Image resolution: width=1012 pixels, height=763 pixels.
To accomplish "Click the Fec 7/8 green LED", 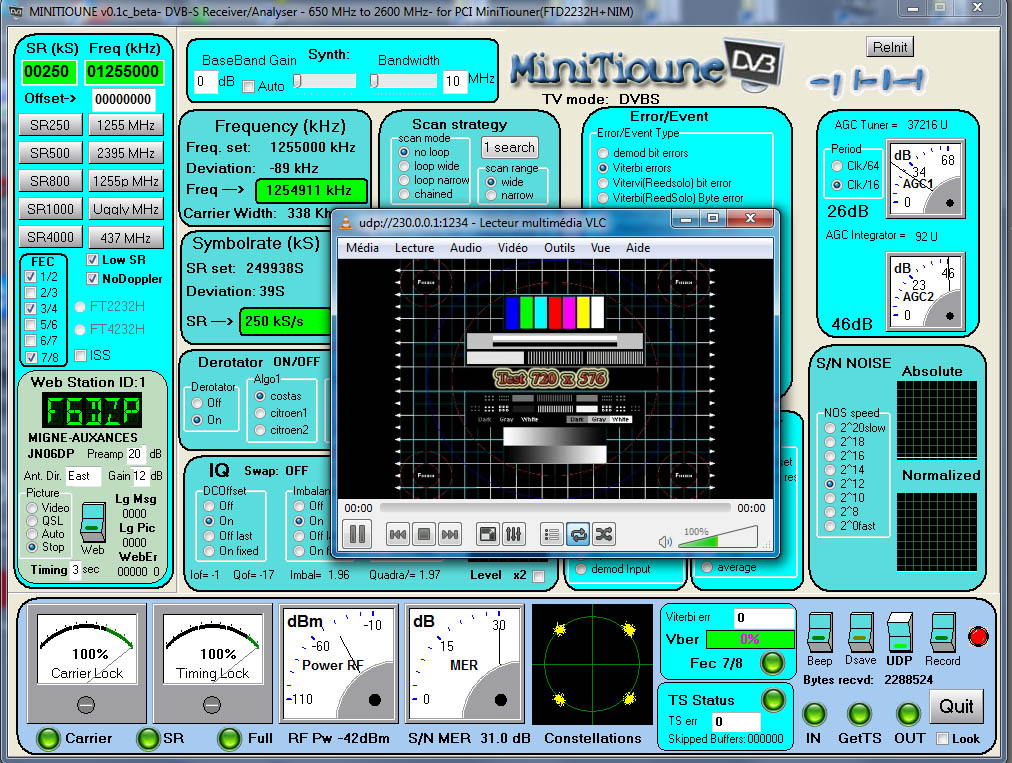I will point(772,663).
